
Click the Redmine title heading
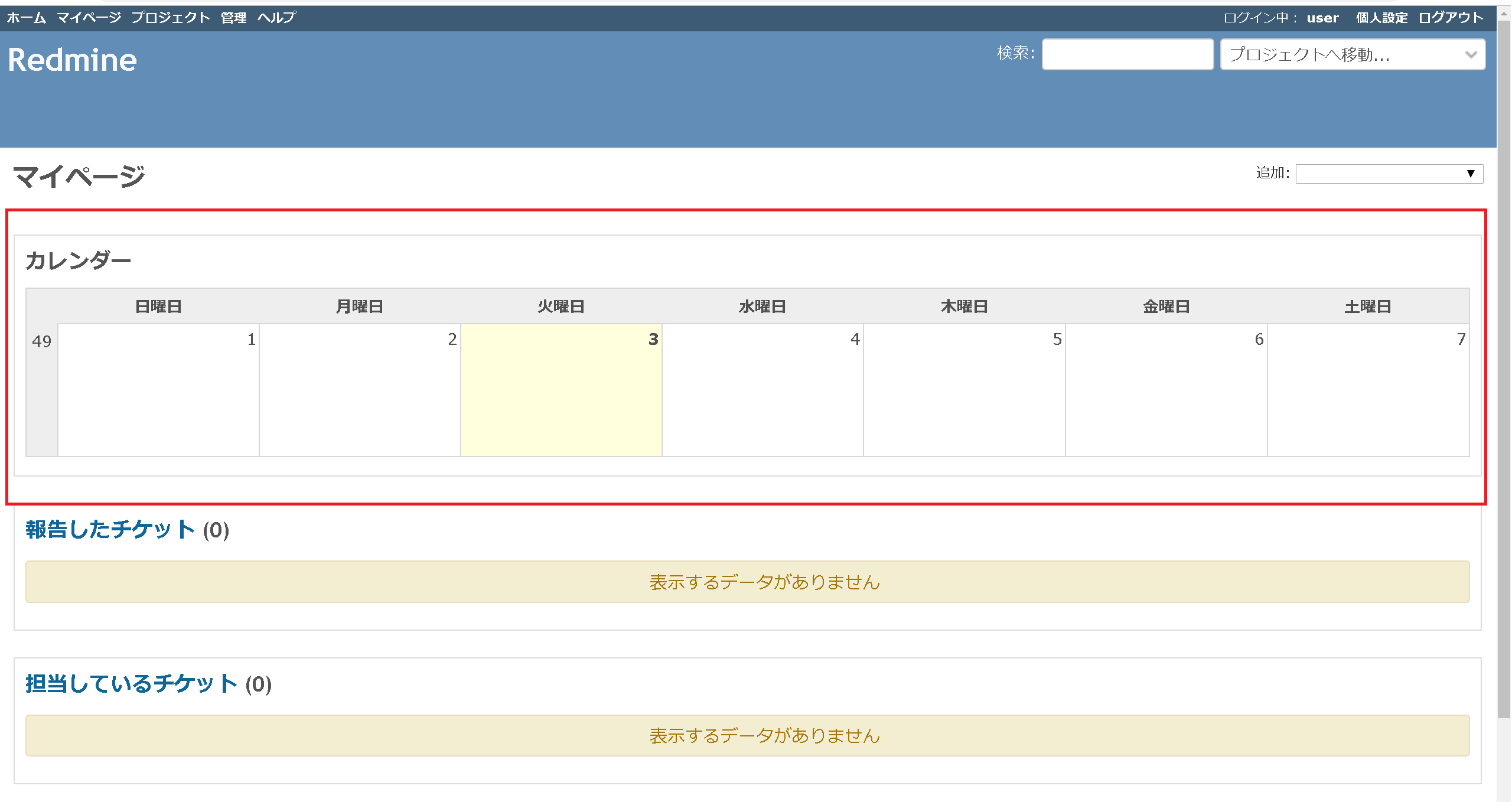[x=72, y=60]
